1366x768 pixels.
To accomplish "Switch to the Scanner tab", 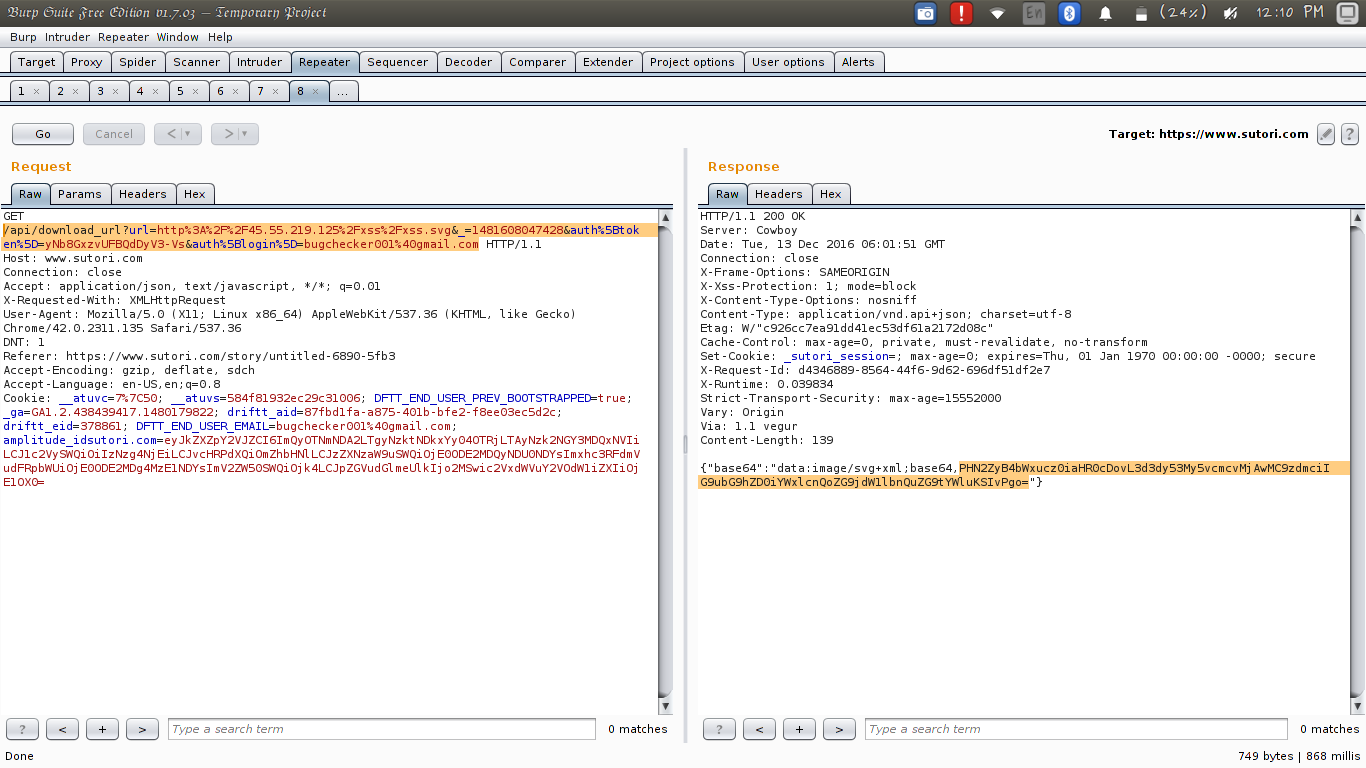I will click(x=197, y=62).
